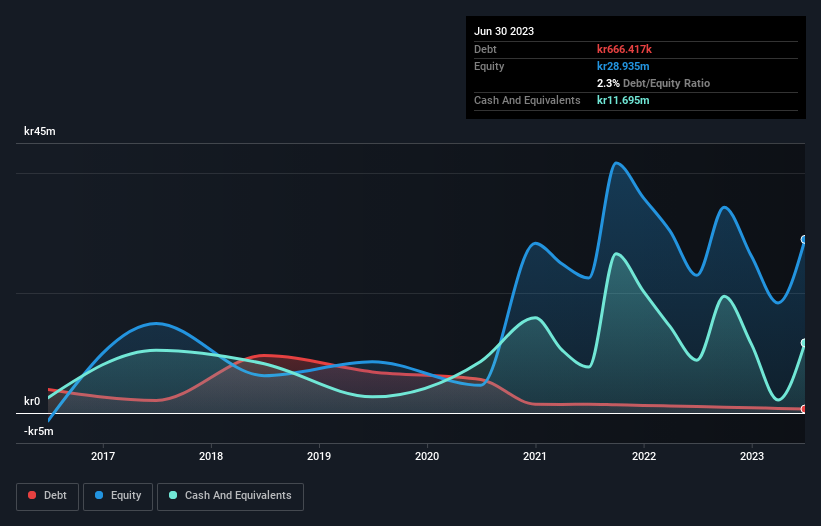The image size is (821, 526).
Task: Click the 2022 x-axis label
Action: (x=644, y=456)
